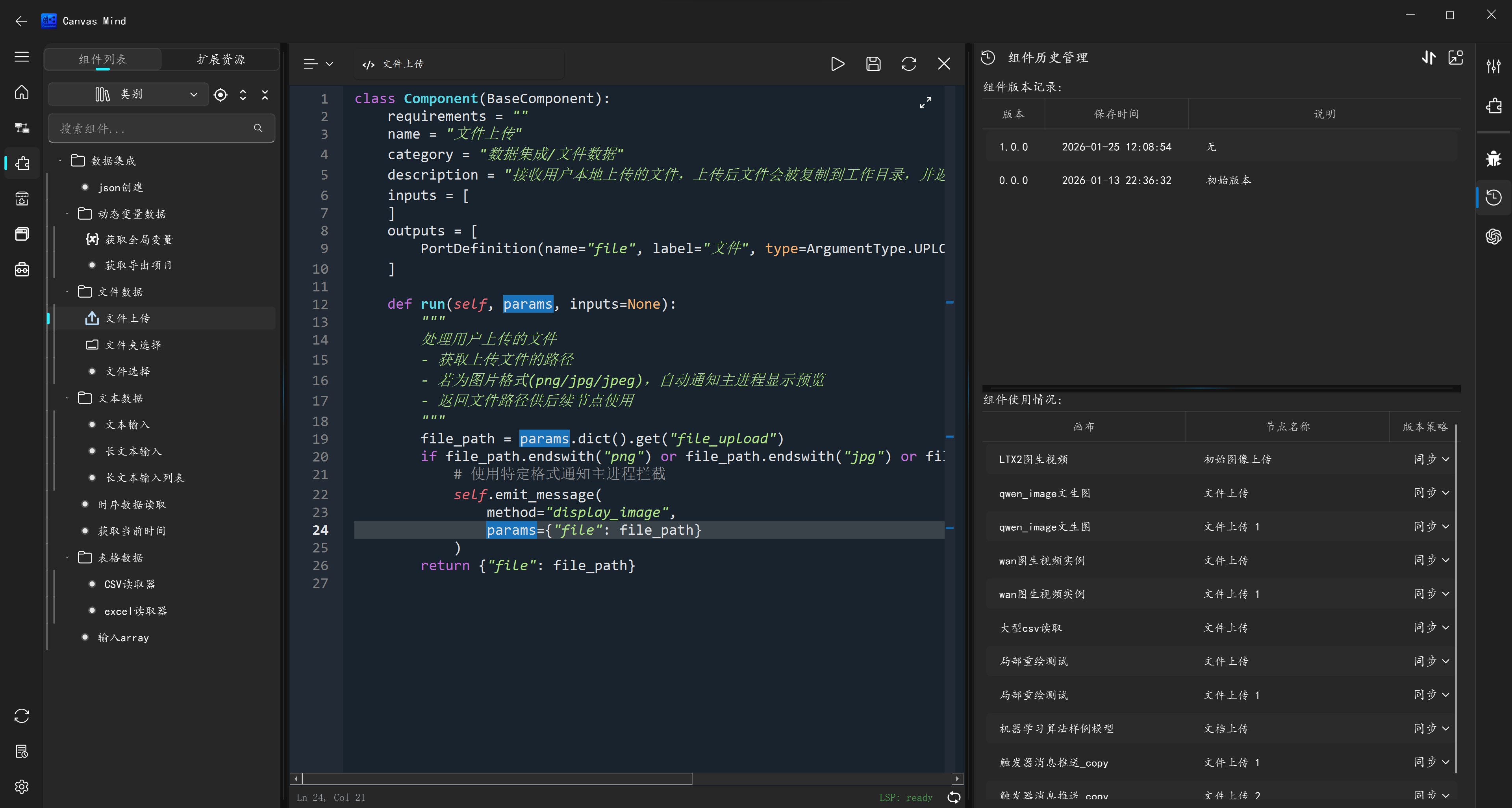Select the excel读取器 component

tap(135, 611)
